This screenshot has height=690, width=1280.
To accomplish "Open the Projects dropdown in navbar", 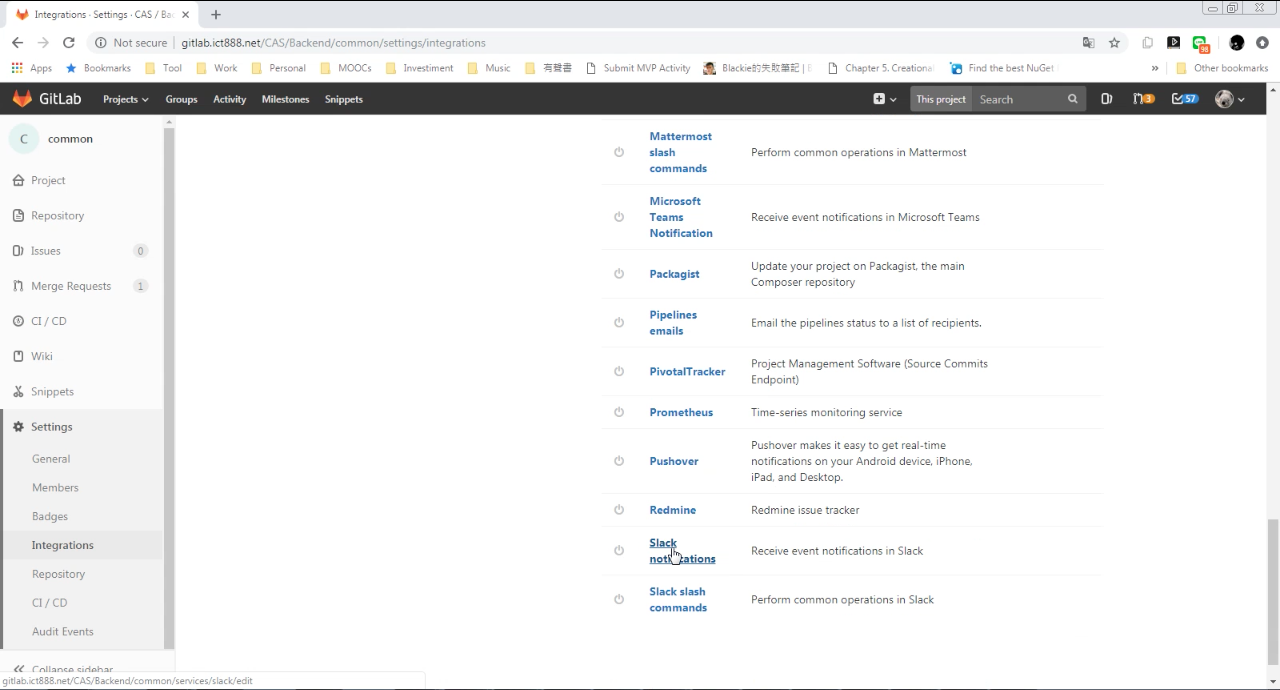I will (x=126, y=99).
